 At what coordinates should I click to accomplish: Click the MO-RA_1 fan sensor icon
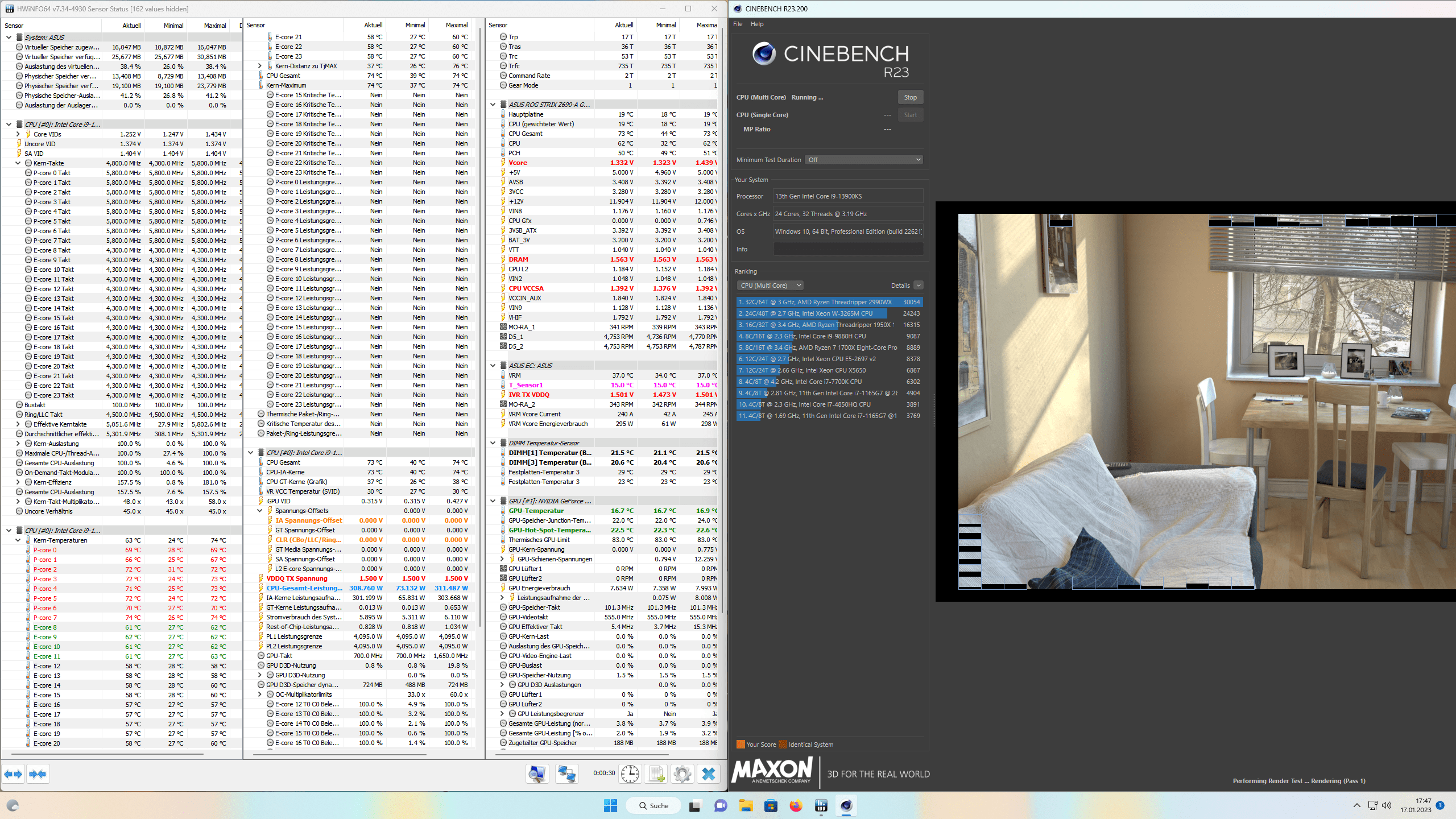[x=503, y=327]
